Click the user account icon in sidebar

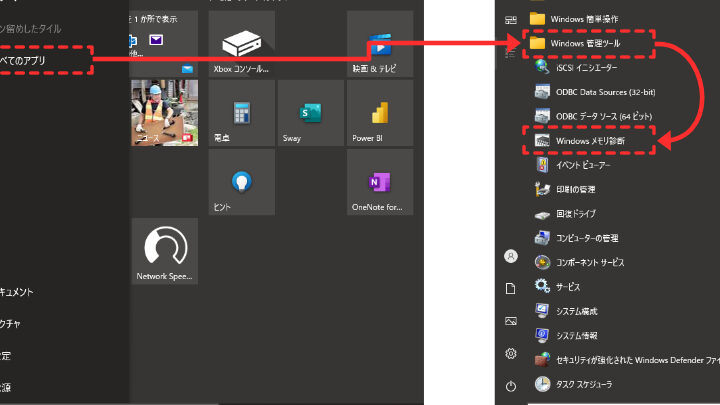coord(511,256)
